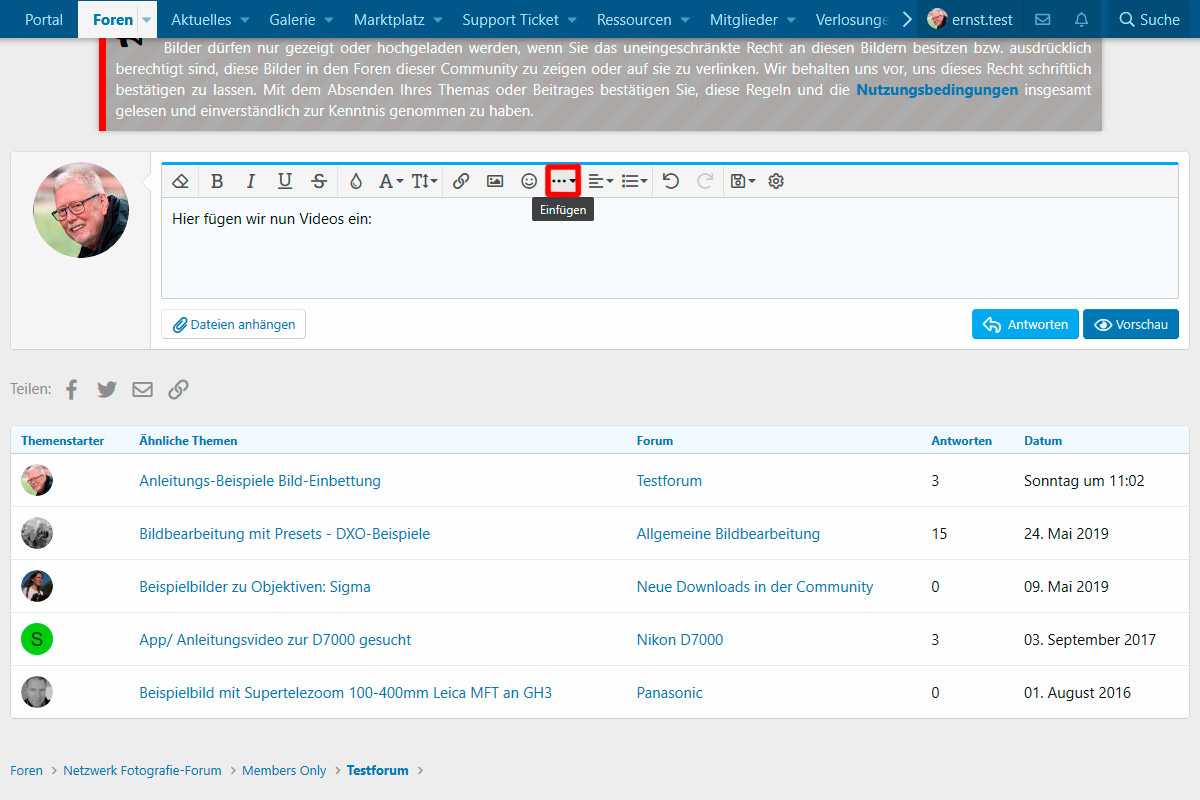The width and height of the screenshot is (1200, 800).
Task: Share thread on Twitter
Action: click(107, 390)
